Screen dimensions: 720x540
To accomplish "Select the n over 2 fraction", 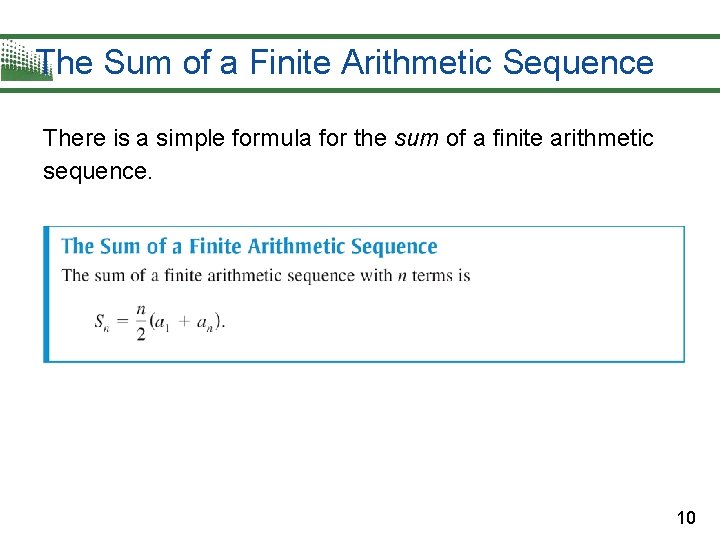I will (x=141, y=321).
